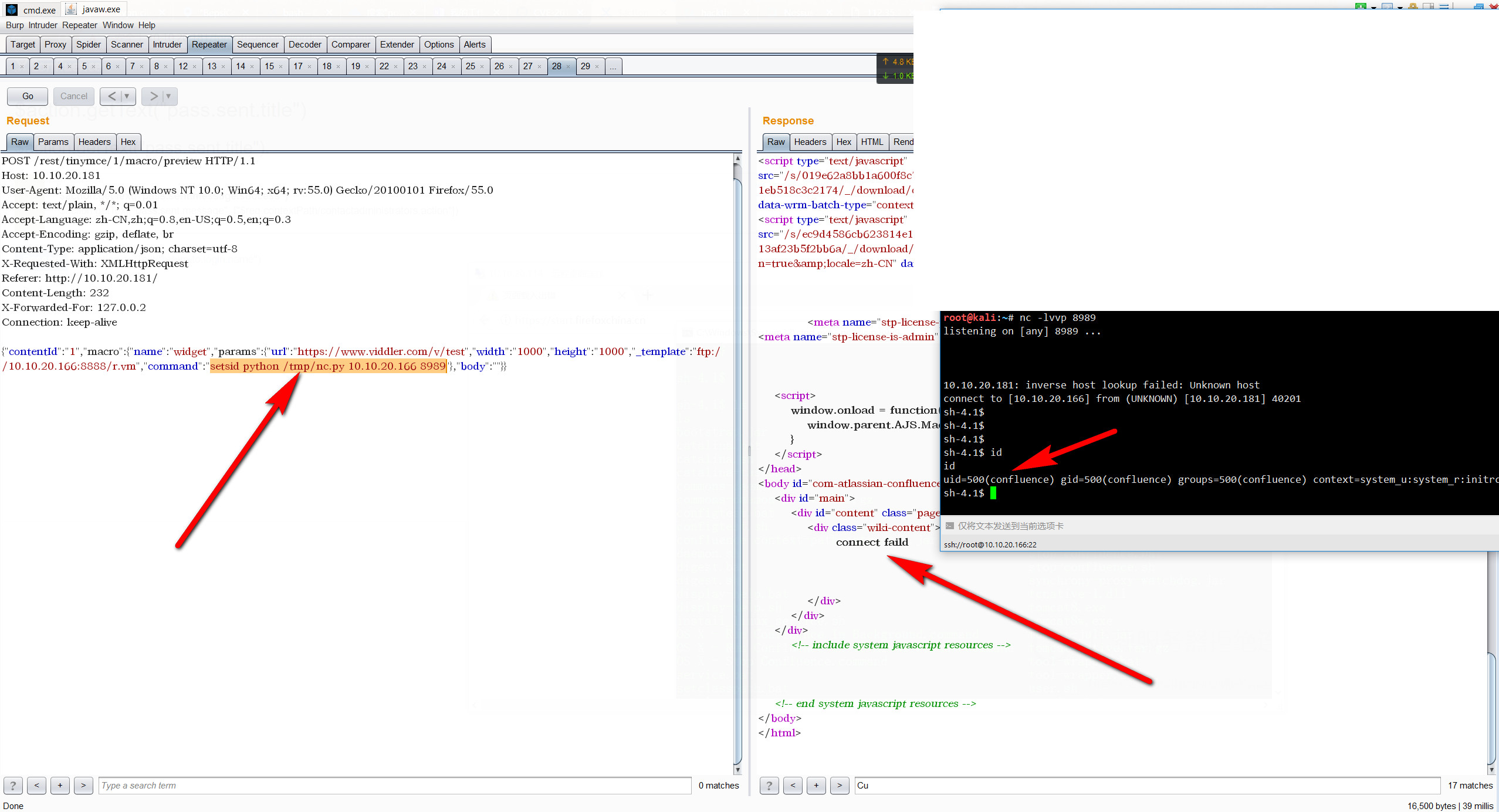Open request search help question icon
1499x812 pixels.
point(13,785)
